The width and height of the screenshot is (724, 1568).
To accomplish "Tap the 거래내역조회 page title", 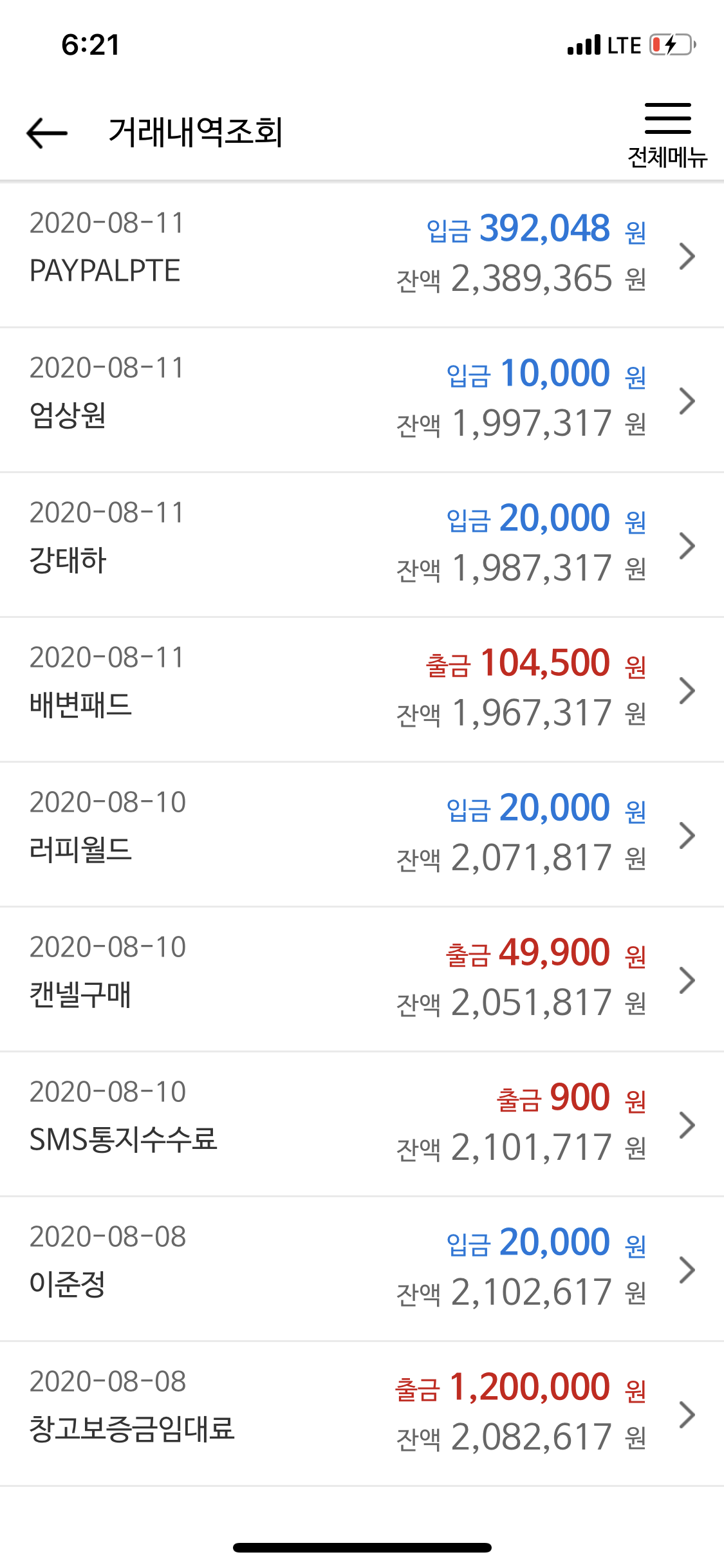I will coord(196,133).
